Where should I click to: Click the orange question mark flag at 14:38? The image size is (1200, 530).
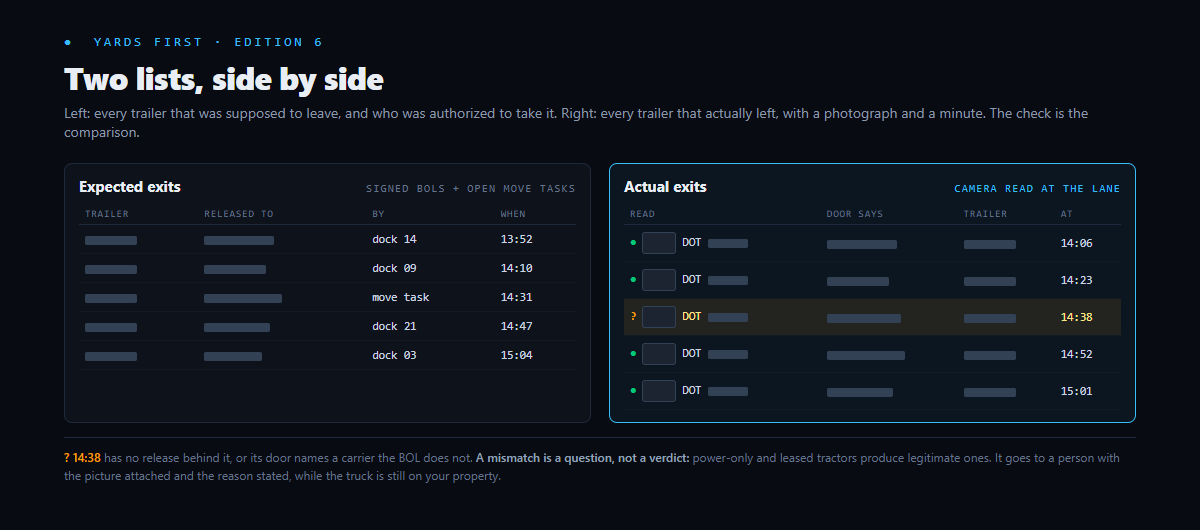tap(633, 317)
